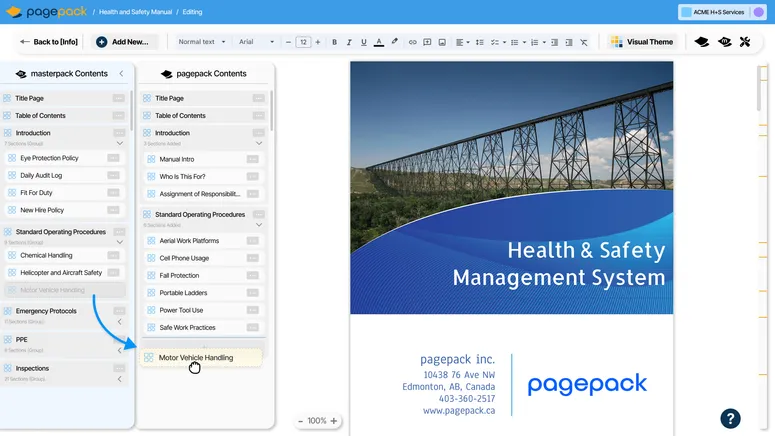Open Manual Intro in pagepack Contents
Image resolution: width=775 pixels, height=436 pixels.
click(x=204, y=159)
